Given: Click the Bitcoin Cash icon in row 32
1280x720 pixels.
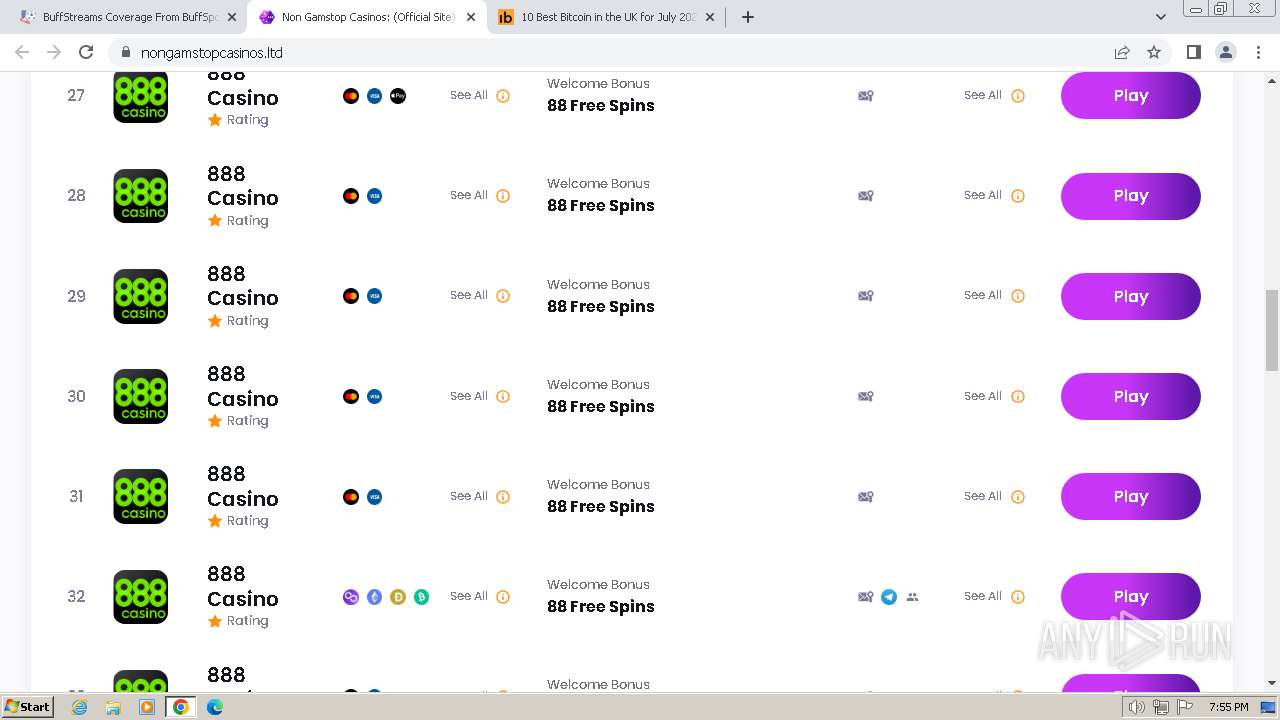Looking at the screenshot, I should click(422, 597).
